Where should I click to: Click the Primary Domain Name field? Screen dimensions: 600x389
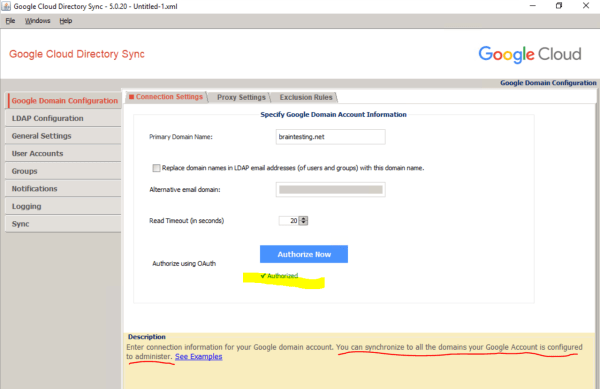(x=331, y=137)
